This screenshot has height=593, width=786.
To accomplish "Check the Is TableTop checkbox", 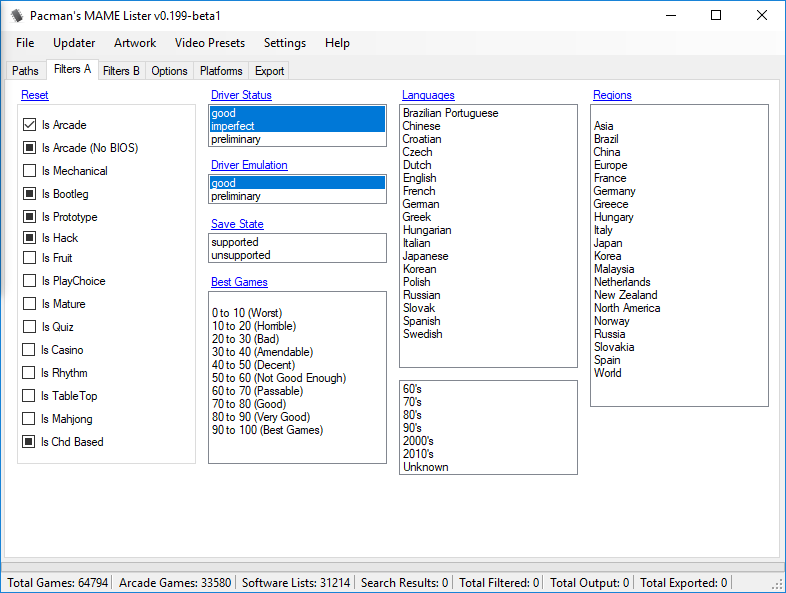I will (29, 396).
